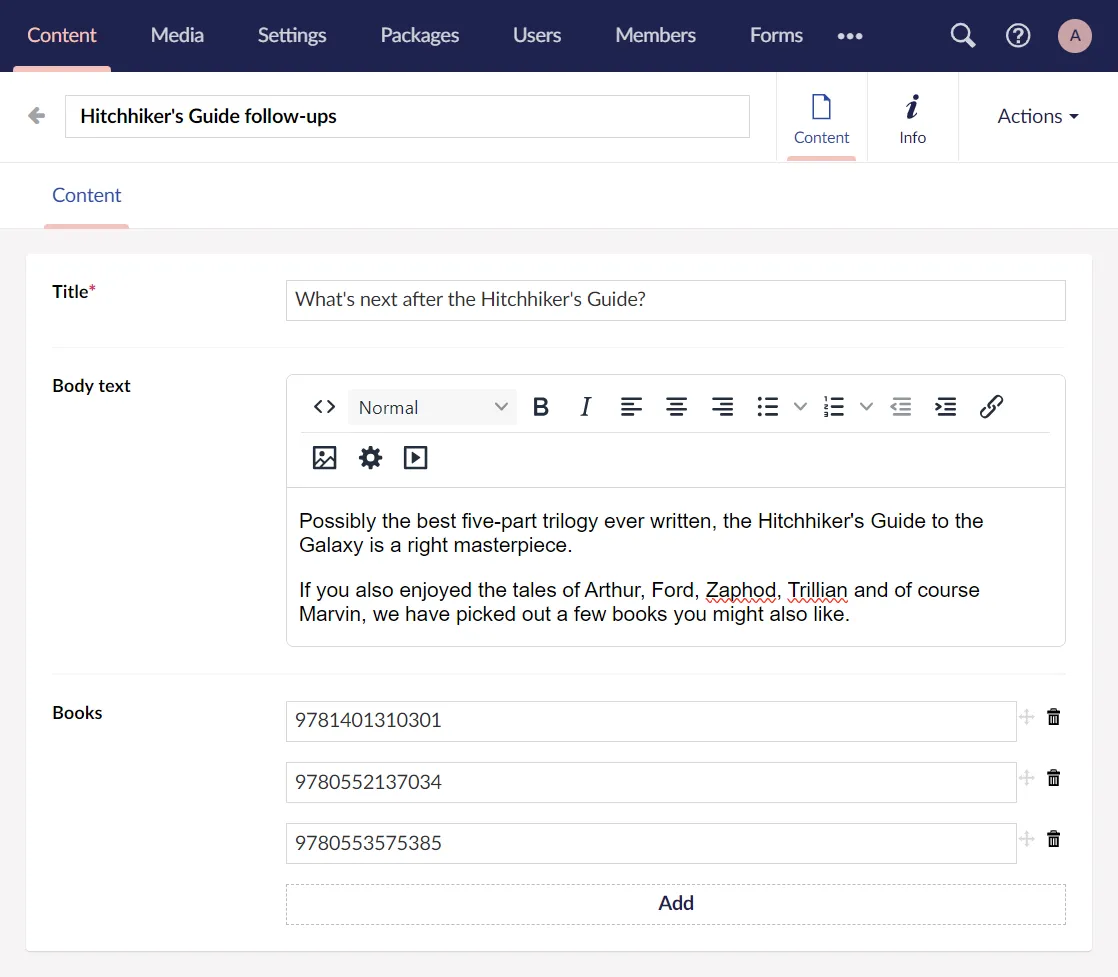Switch to the Info tab
This screenshot has width=1118, height=977.
click(912, 117)
